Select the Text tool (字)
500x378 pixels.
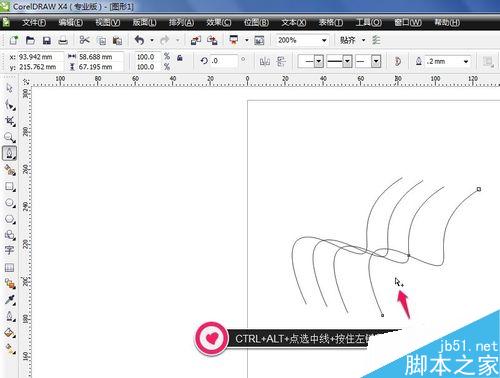(9, 250)
